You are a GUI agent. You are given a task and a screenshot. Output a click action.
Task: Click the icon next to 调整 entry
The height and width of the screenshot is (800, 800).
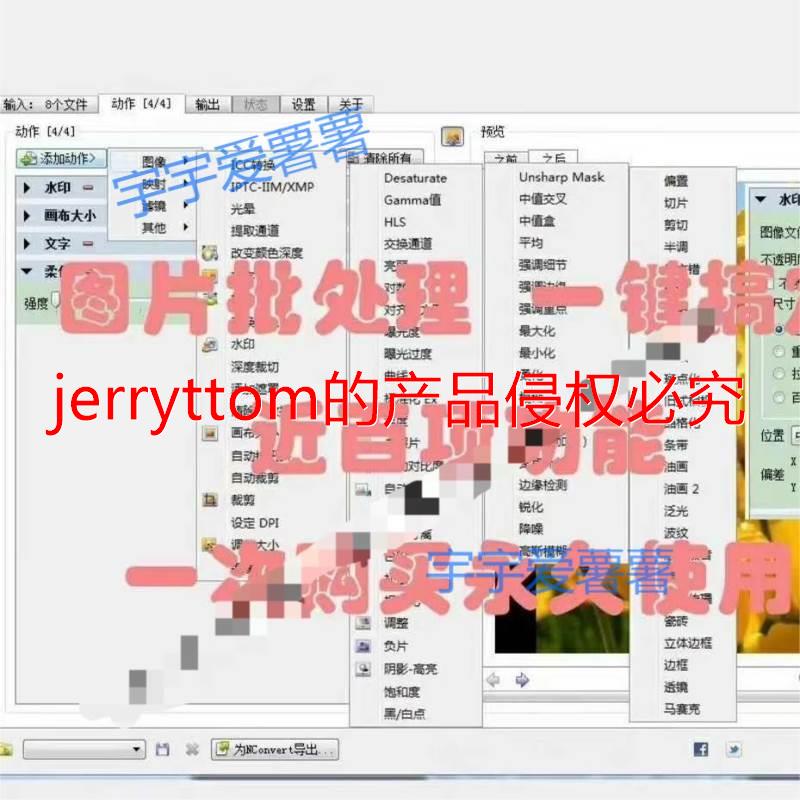(x=363, y=622)
